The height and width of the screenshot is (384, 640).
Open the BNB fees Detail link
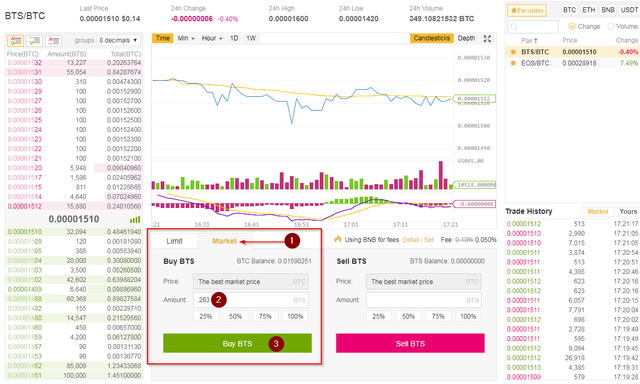tap(411, 240)
